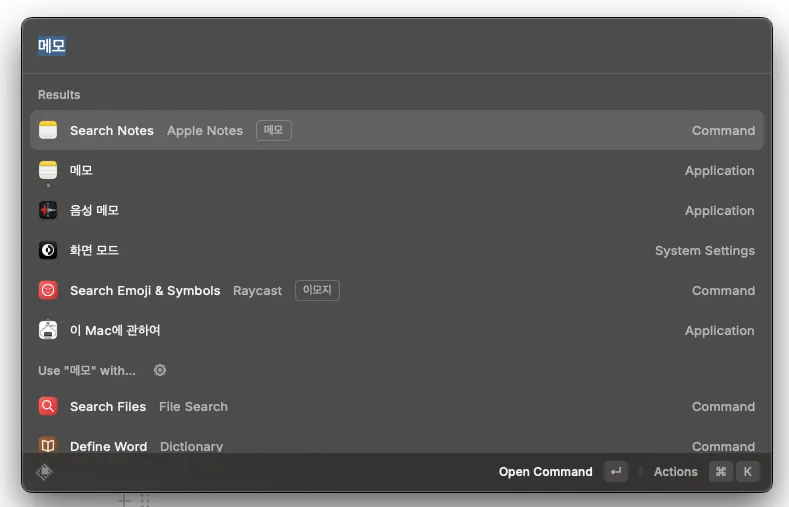
Task: Click the 화면 모드 appearance icon
Action: tap(48, 250)
